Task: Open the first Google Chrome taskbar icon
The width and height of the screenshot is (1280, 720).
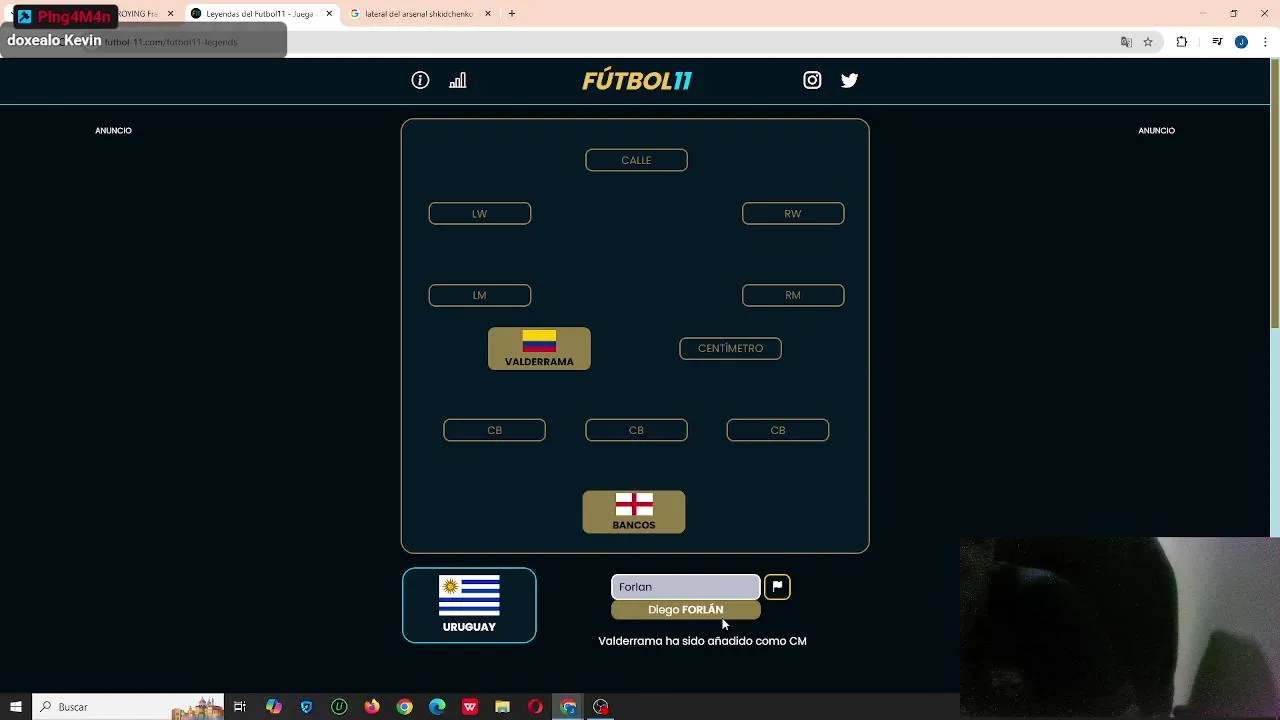Action: coord(404,707)
